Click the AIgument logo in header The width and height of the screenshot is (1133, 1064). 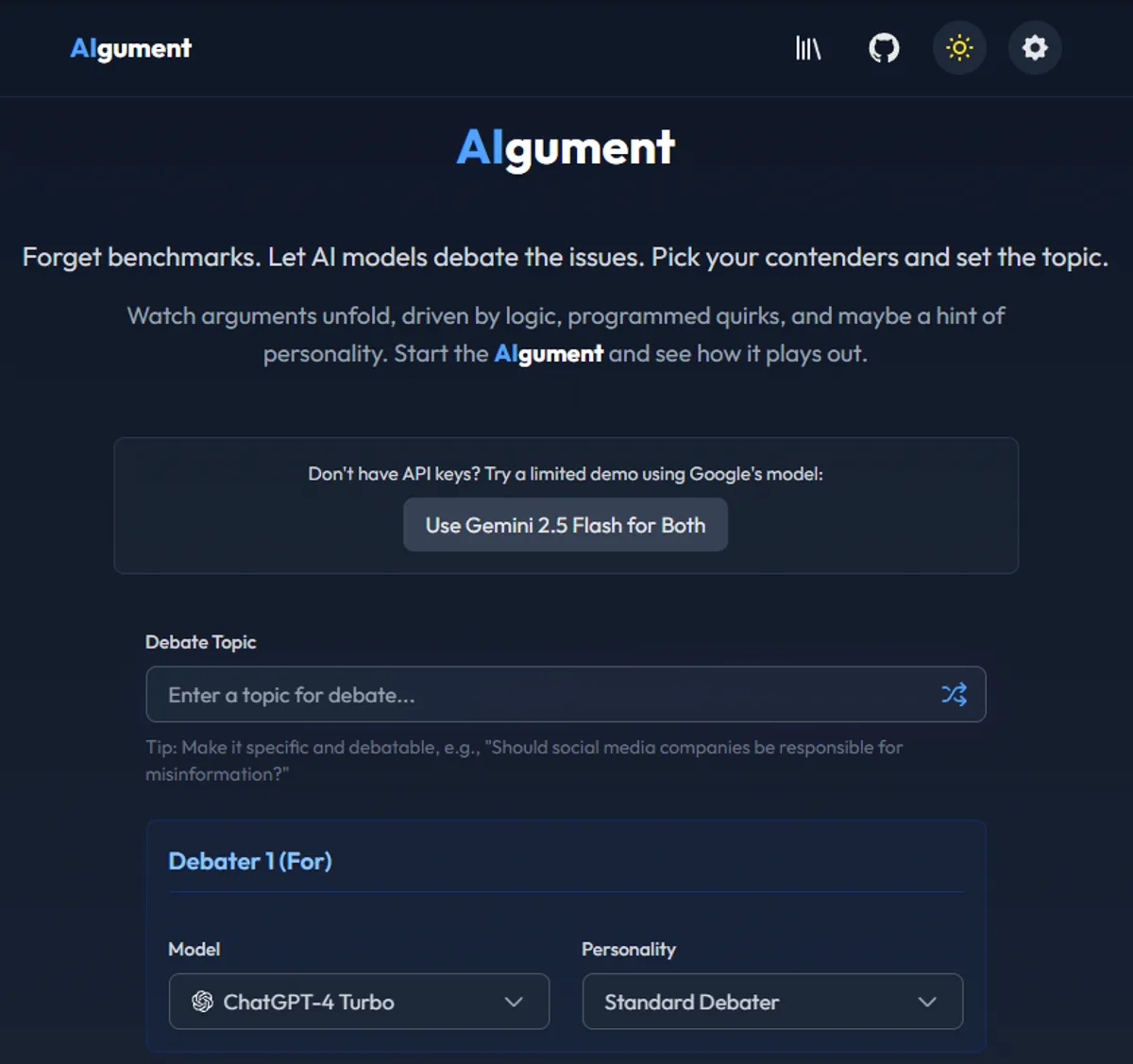coord(130,48)
